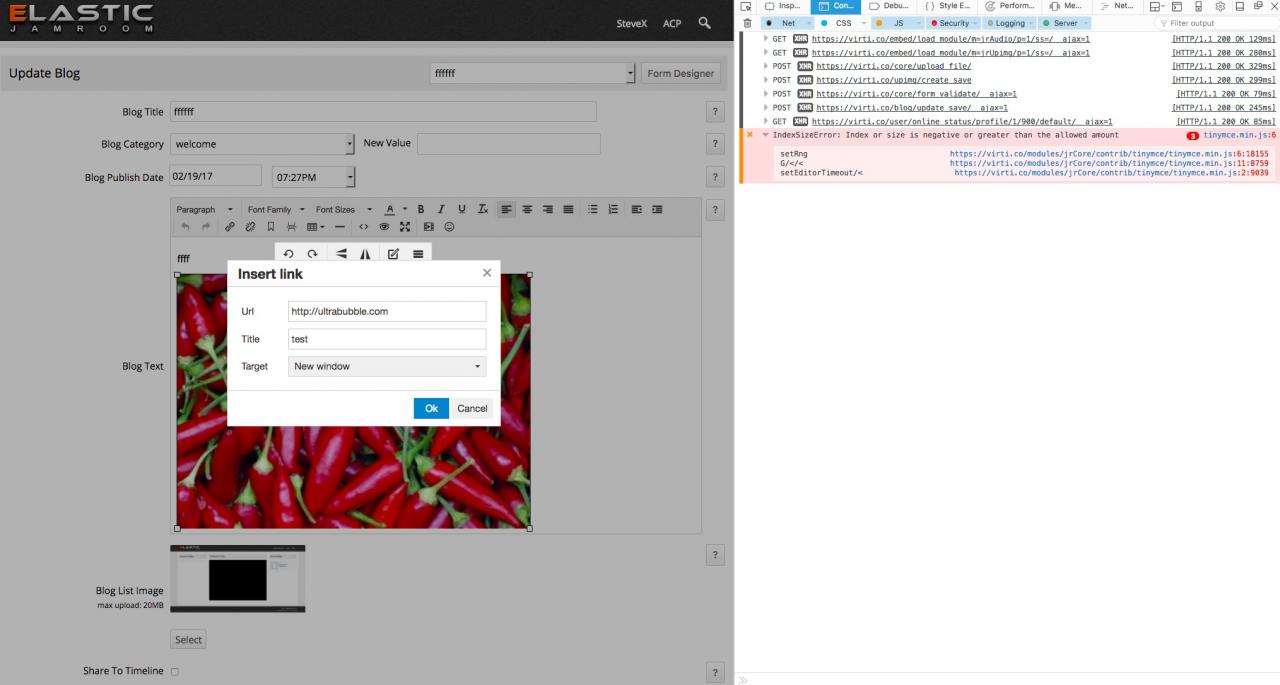
Task: Clear formatting in the editor toolbar
Action: 482,209
